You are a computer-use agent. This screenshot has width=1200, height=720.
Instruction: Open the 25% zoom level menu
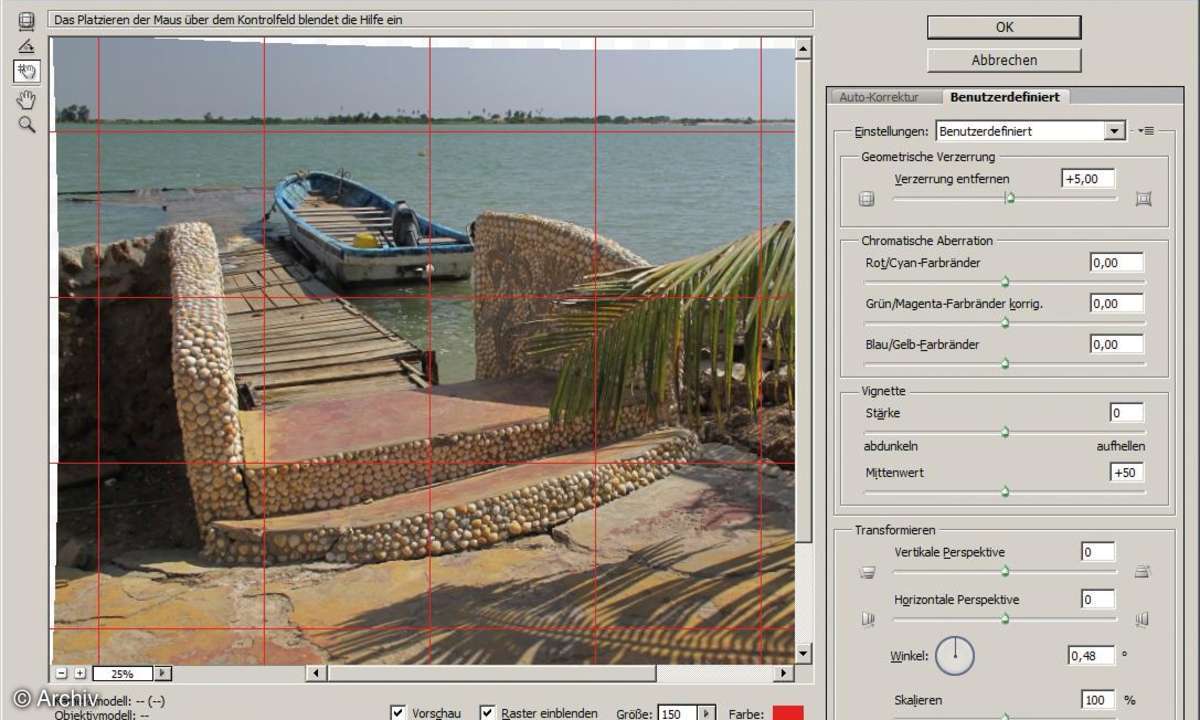[x=163, y=674]
